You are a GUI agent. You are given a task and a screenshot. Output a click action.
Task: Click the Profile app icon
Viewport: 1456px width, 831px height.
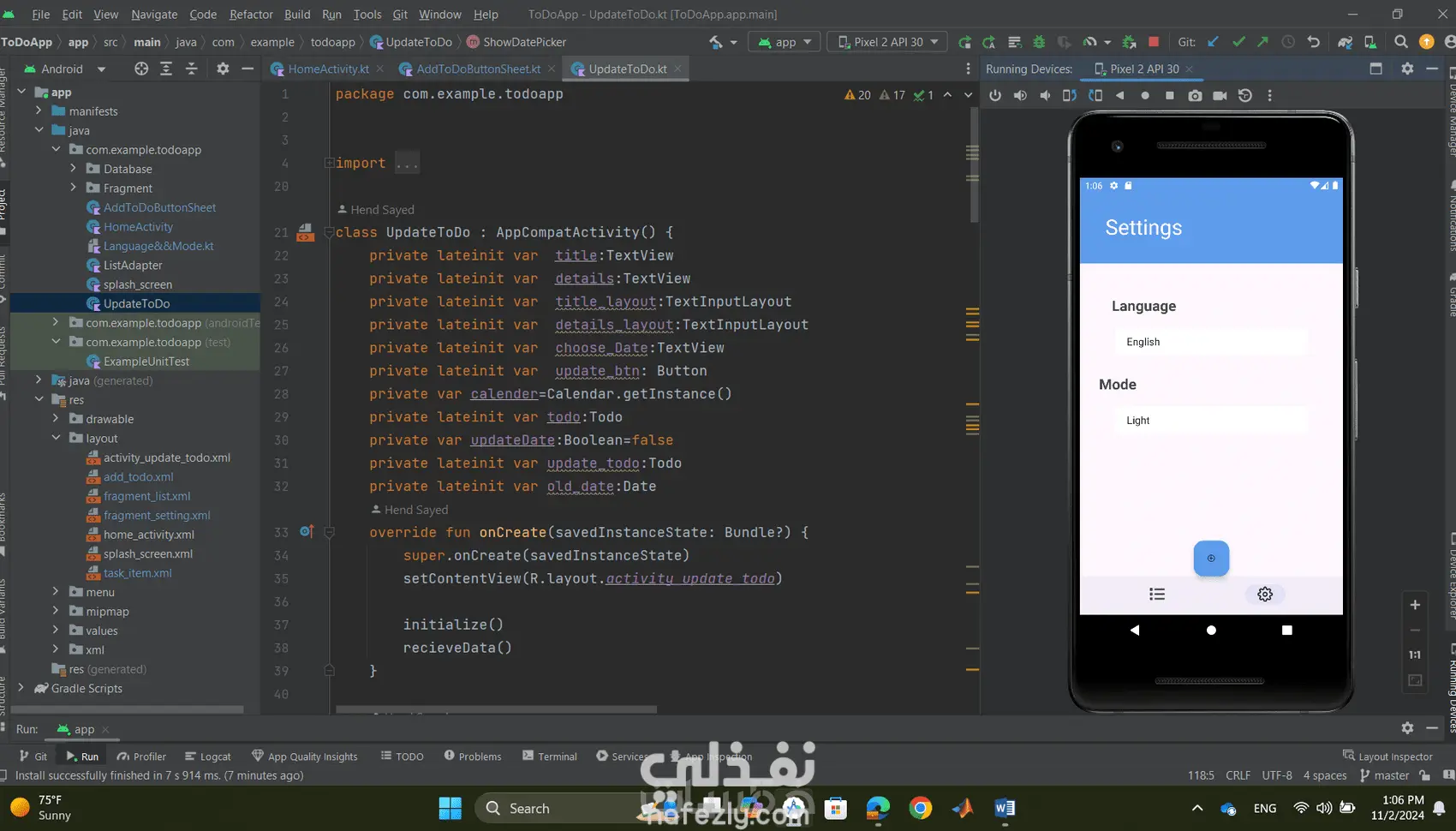click(x=1090, y=42)
